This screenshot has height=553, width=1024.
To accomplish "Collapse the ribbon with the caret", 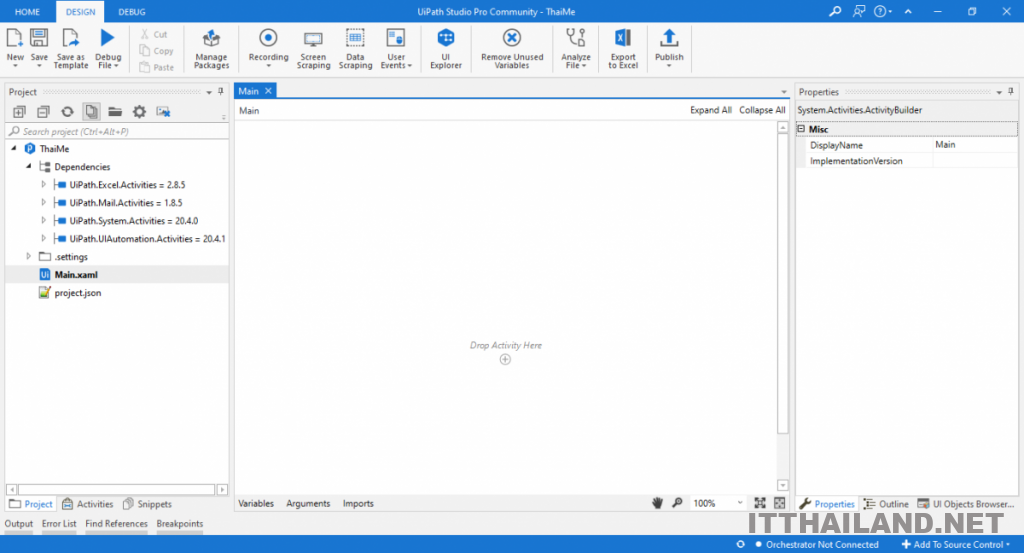I will click(908, 11).
